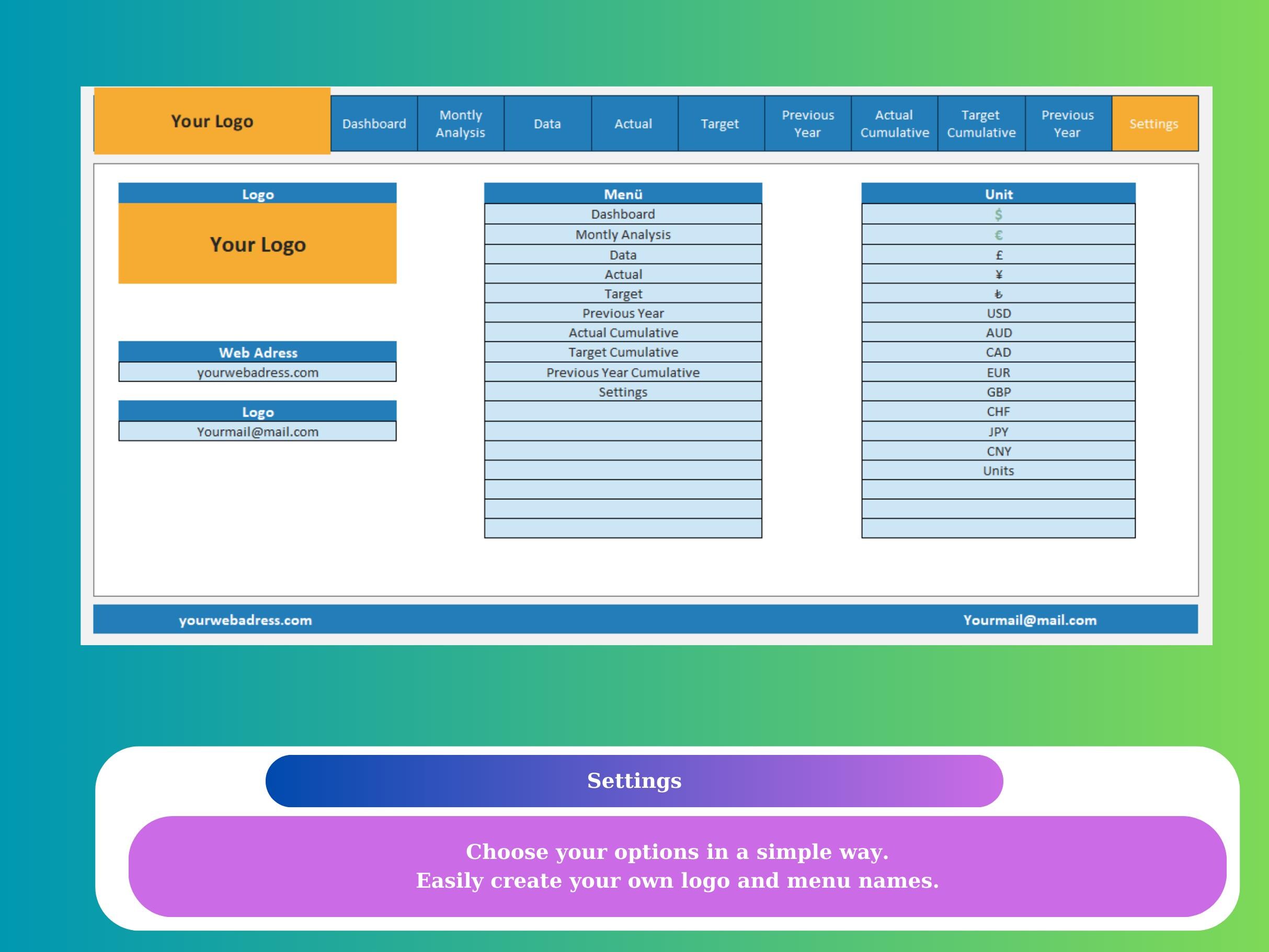
Task: Edit the yourwebadress.com Web Adress field
Action: pyautogui.click(x=258, y=372)
